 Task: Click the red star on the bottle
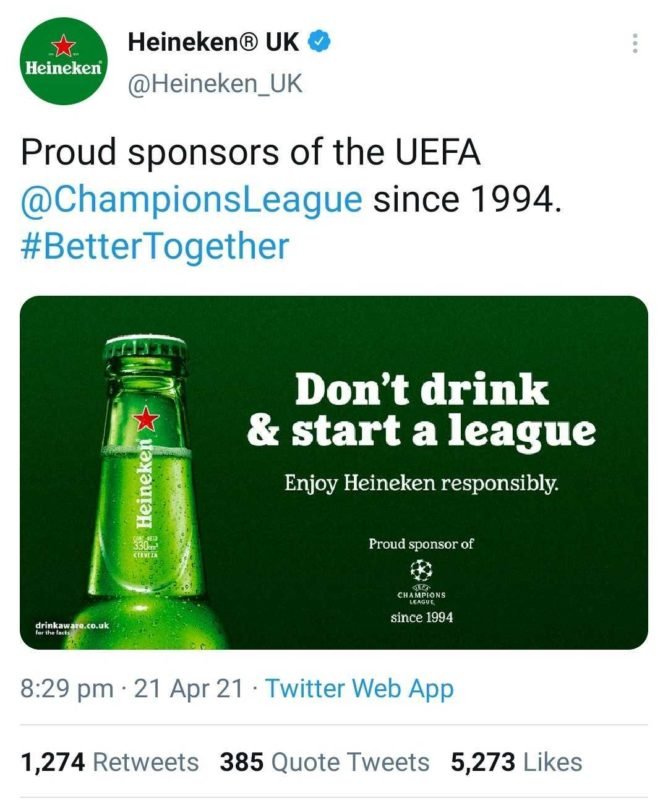coord(146,419)
